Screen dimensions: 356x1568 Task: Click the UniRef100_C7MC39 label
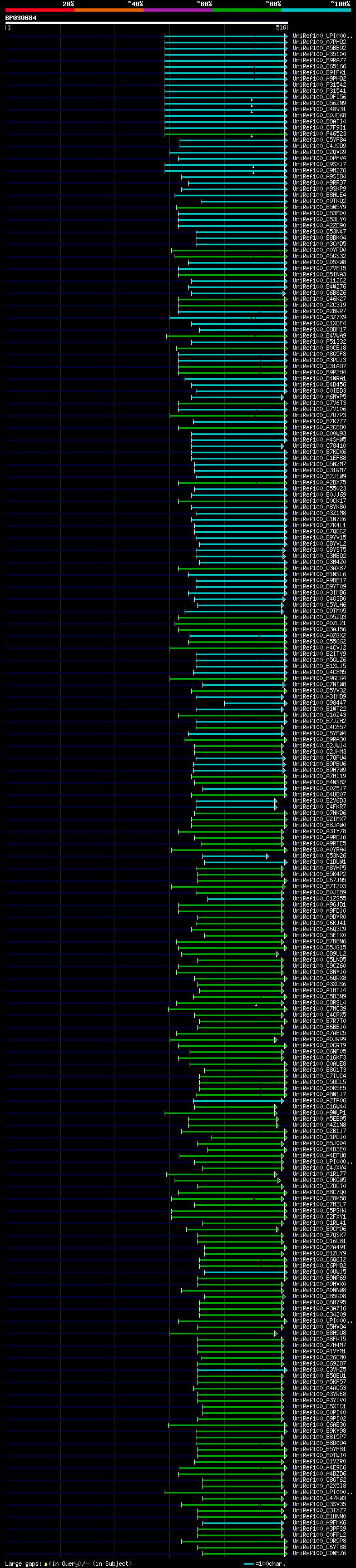pos(319,1008)
